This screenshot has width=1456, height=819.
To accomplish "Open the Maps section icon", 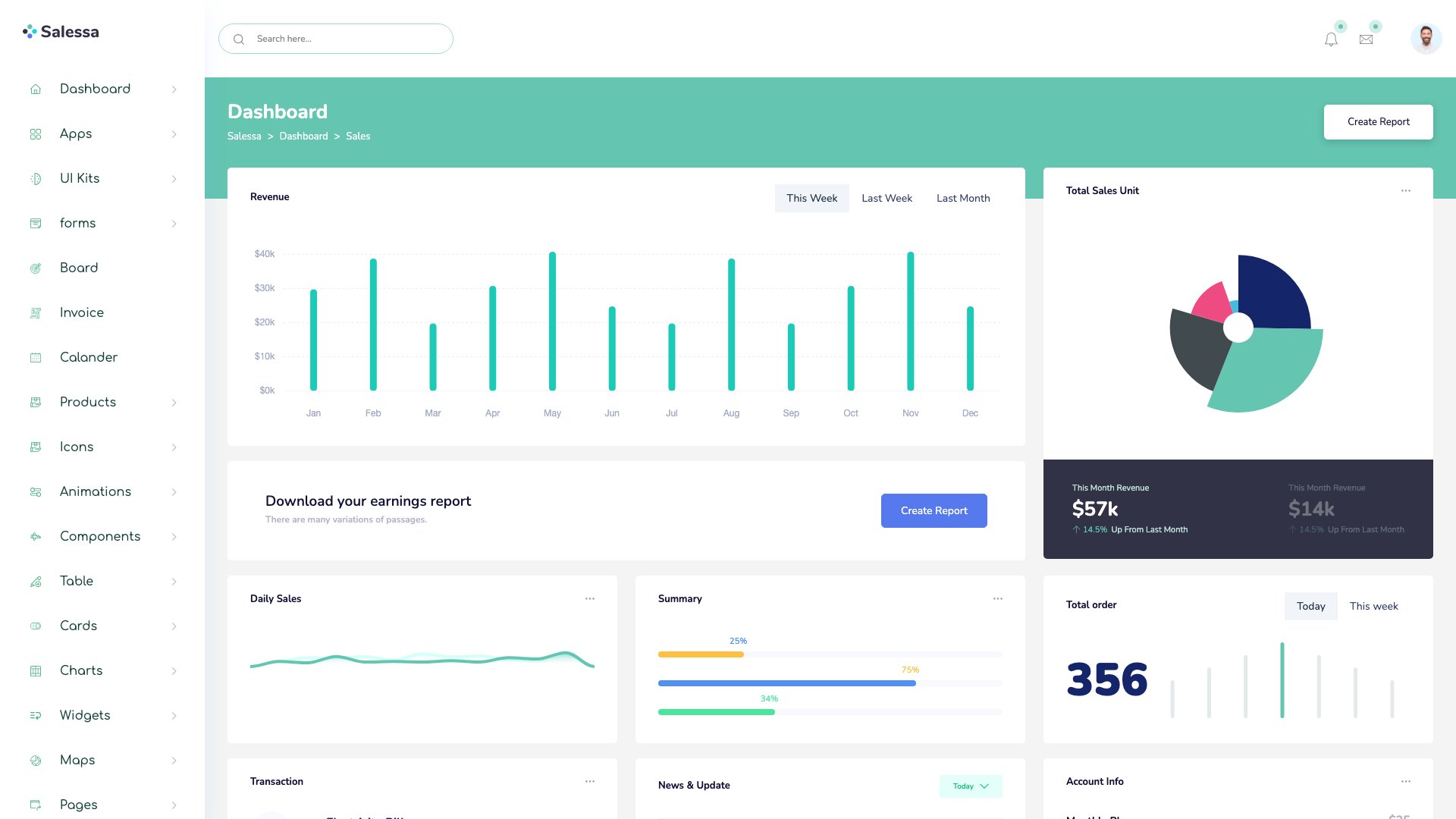I will coord(36,760).
